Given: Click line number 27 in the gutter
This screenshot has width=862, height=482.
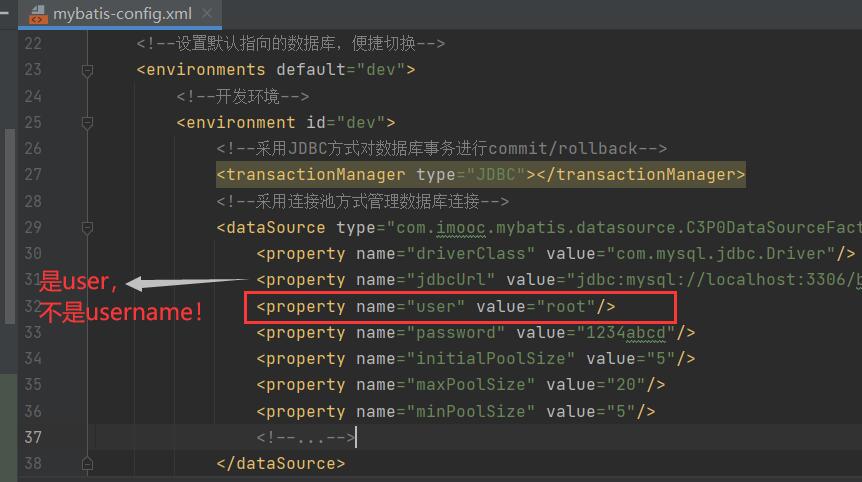Looking at the screenshot, I should 33,175.
